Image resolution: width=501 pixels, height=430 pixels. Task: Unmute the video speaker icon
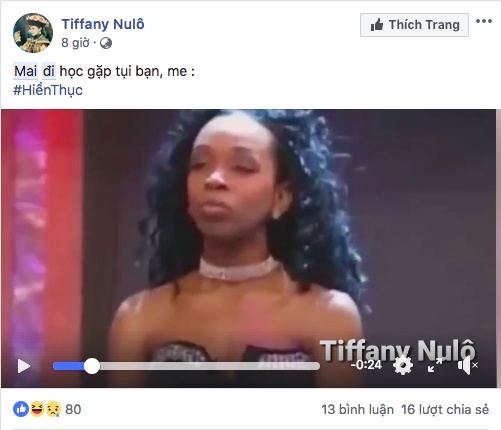[x=467, y=365]
